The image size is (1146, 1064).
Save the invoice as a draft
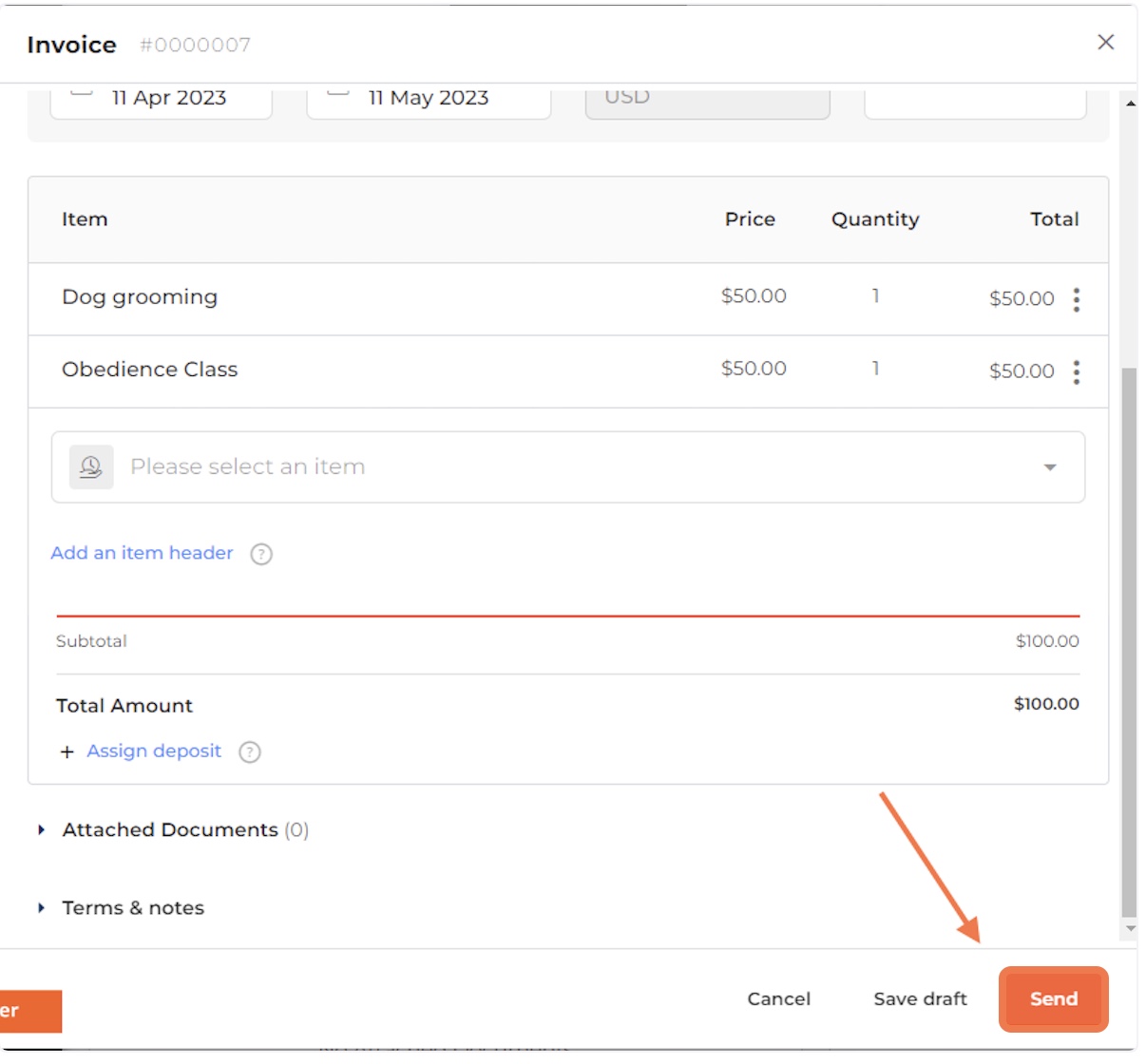pyautogui.click(x=920, y=998)
